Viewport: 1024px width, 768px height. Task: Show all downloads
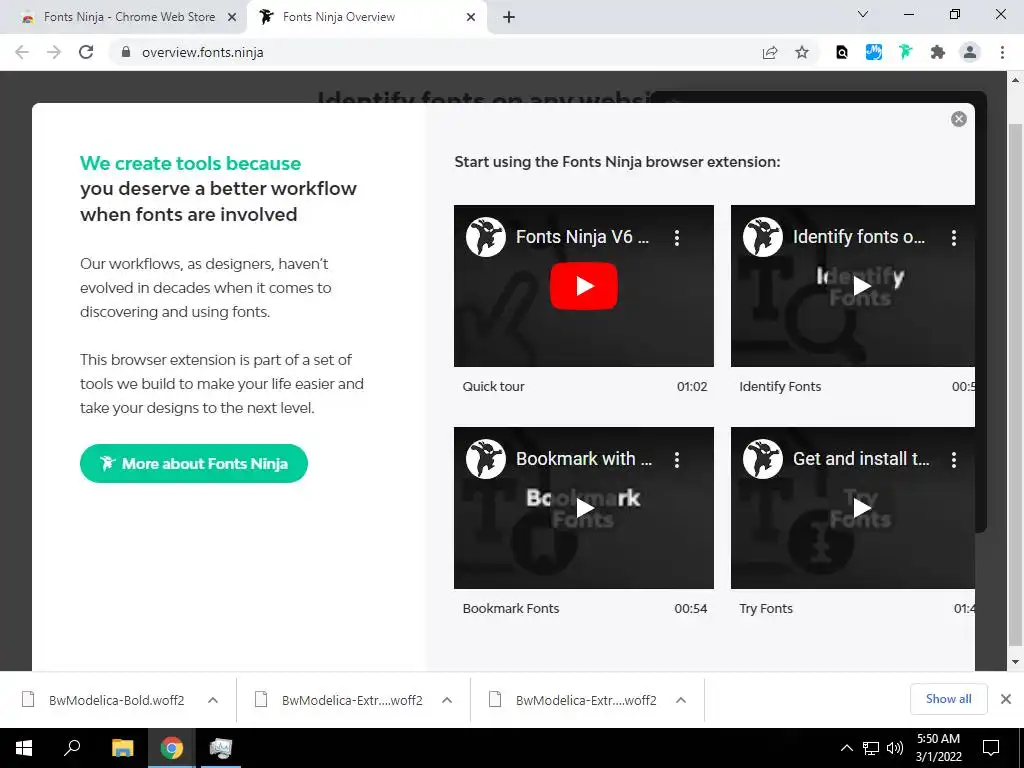coord(948,699)
